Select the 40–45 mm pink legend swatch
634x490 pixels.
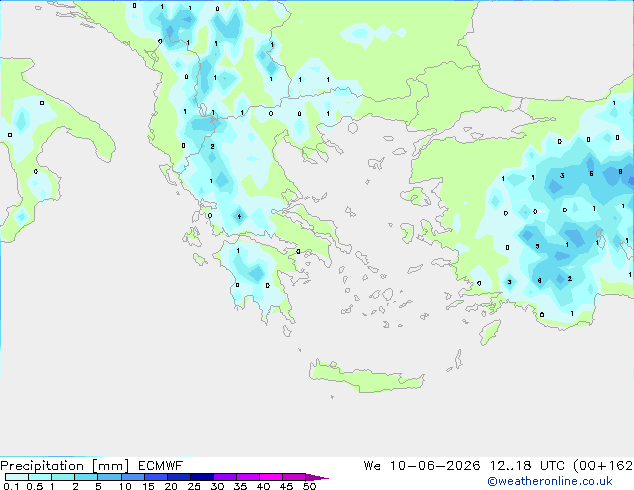pos(271,477)
